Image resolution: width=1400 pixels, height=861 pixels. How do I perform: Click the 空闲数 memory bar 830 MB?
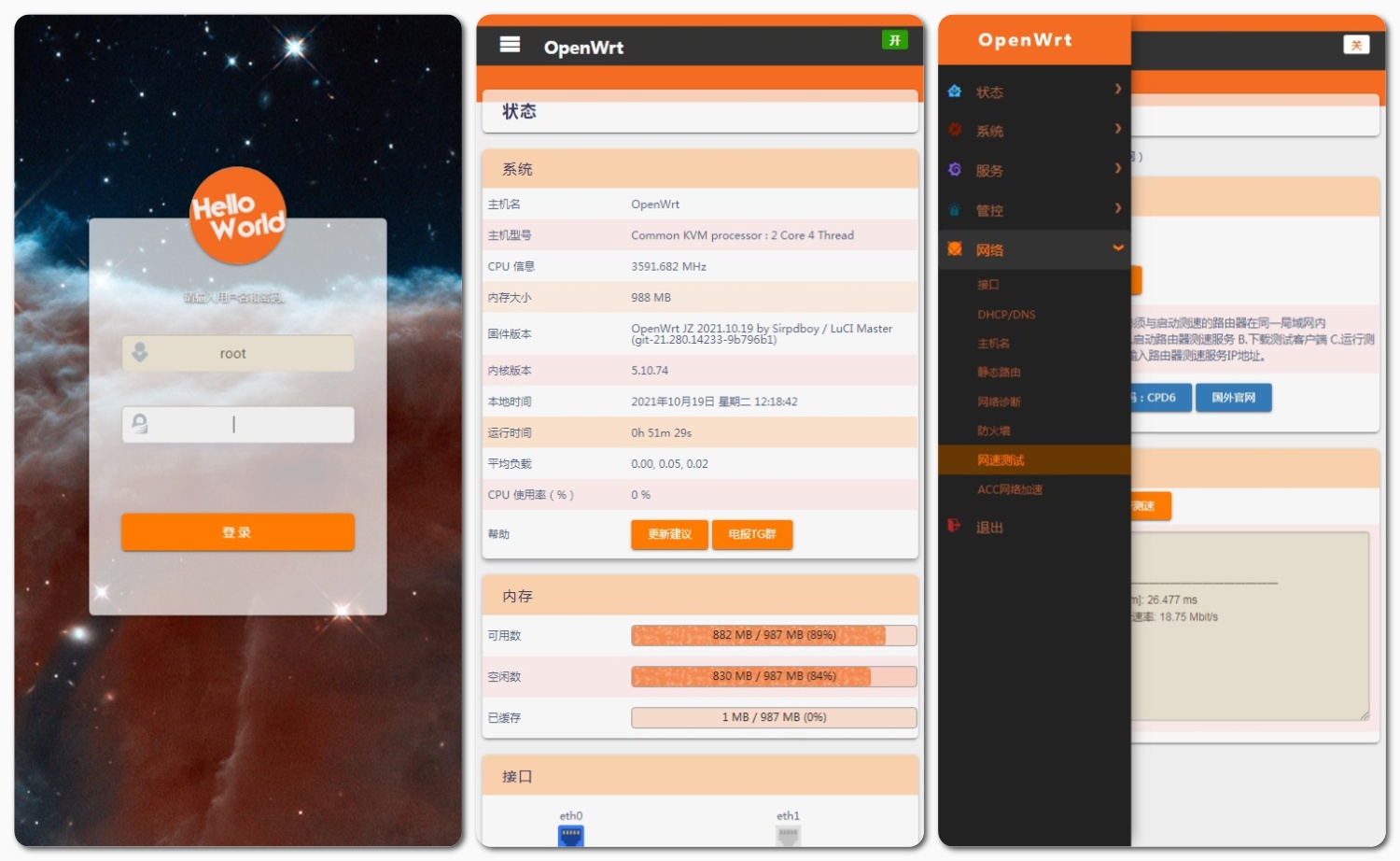(x=774, y=677)
